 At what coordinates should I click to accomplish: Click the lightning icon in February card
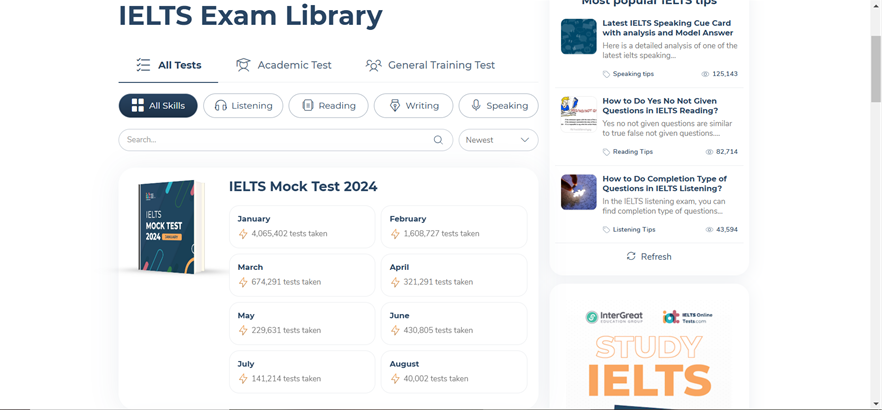395,234
